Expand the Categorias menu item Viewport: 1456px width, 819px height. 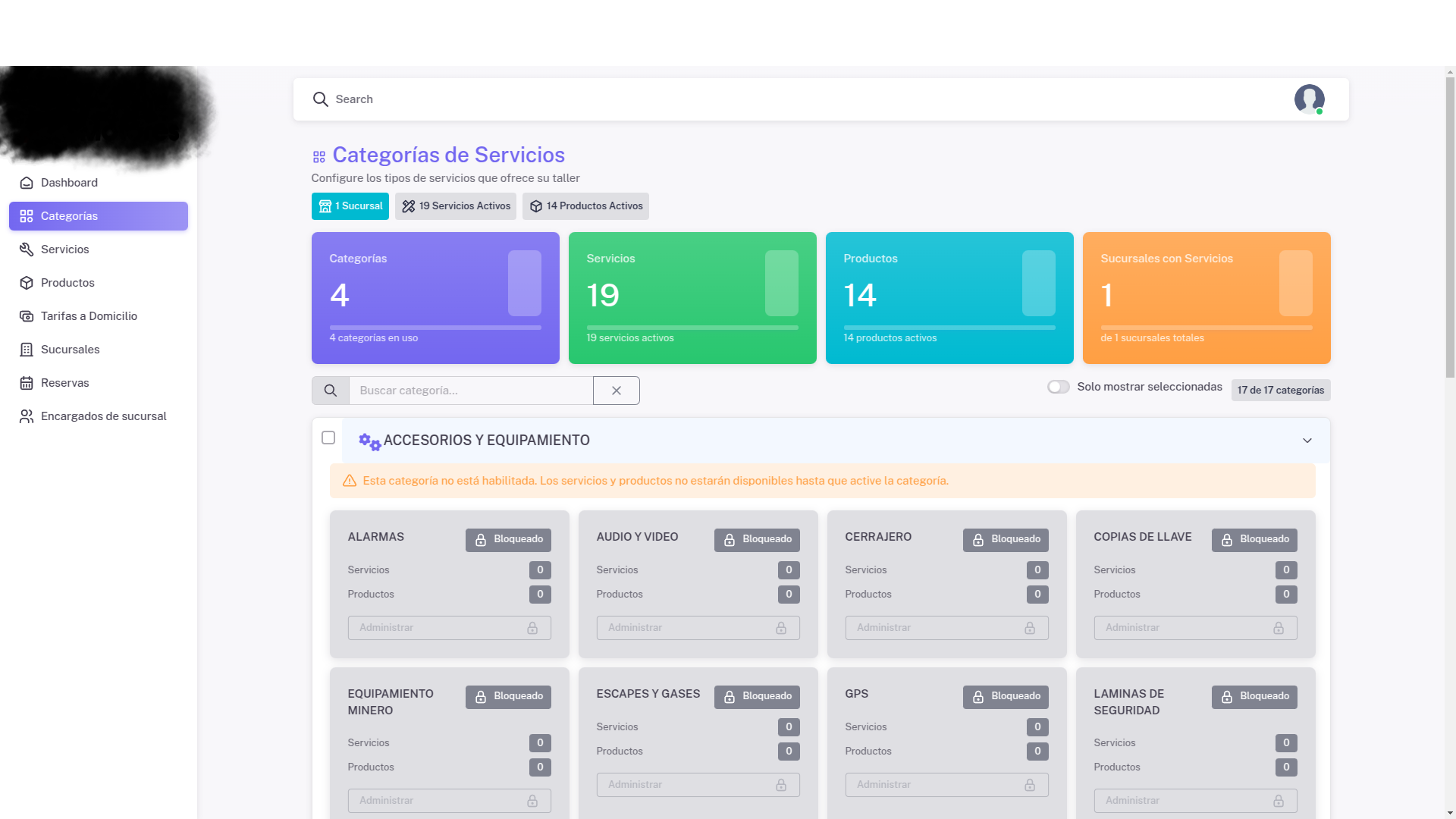pyautogui.click(x=71, y=216)
